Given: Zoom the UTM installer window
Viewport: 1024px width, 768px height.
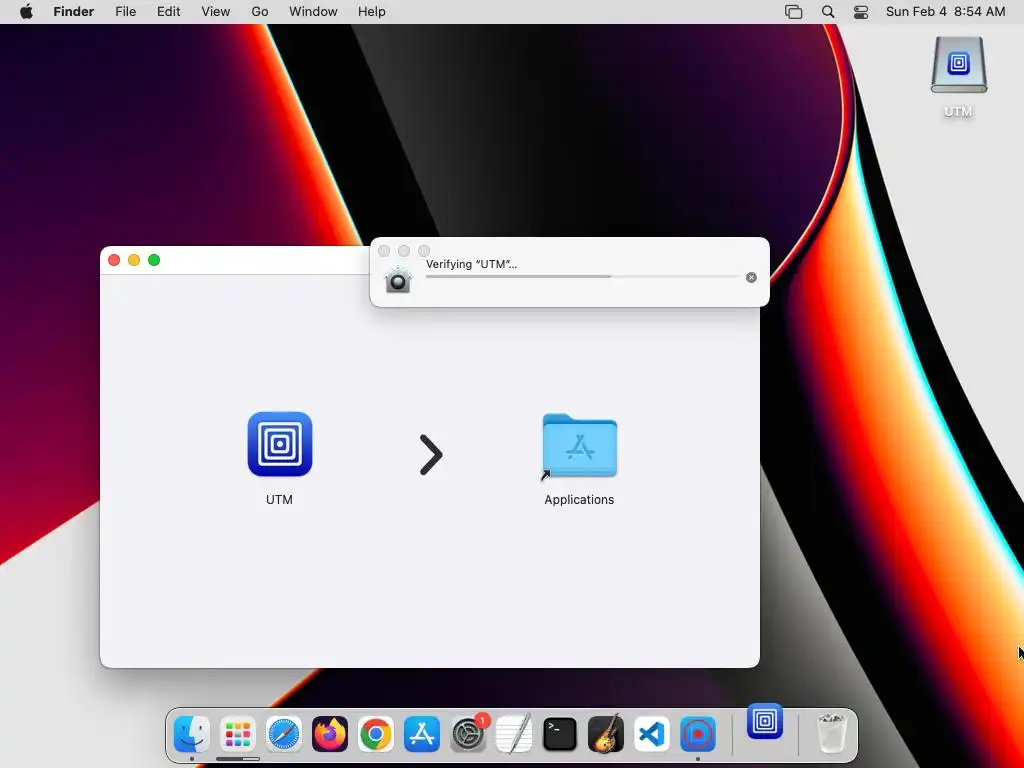Looking at the screenshot, I should tap(154, 260).
